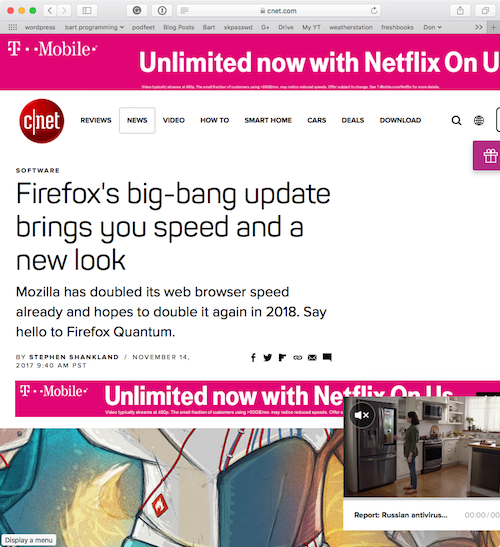This screenshot has height=547, width=500.
Task: Open the globe edition selector
Action: tap(479, 120)
